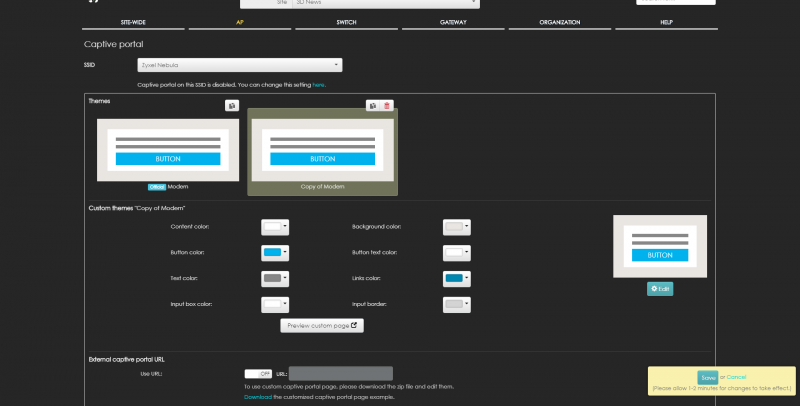Open the SWITCH menu
Viewport: 800px width, 406px height.
pos(346,22)
